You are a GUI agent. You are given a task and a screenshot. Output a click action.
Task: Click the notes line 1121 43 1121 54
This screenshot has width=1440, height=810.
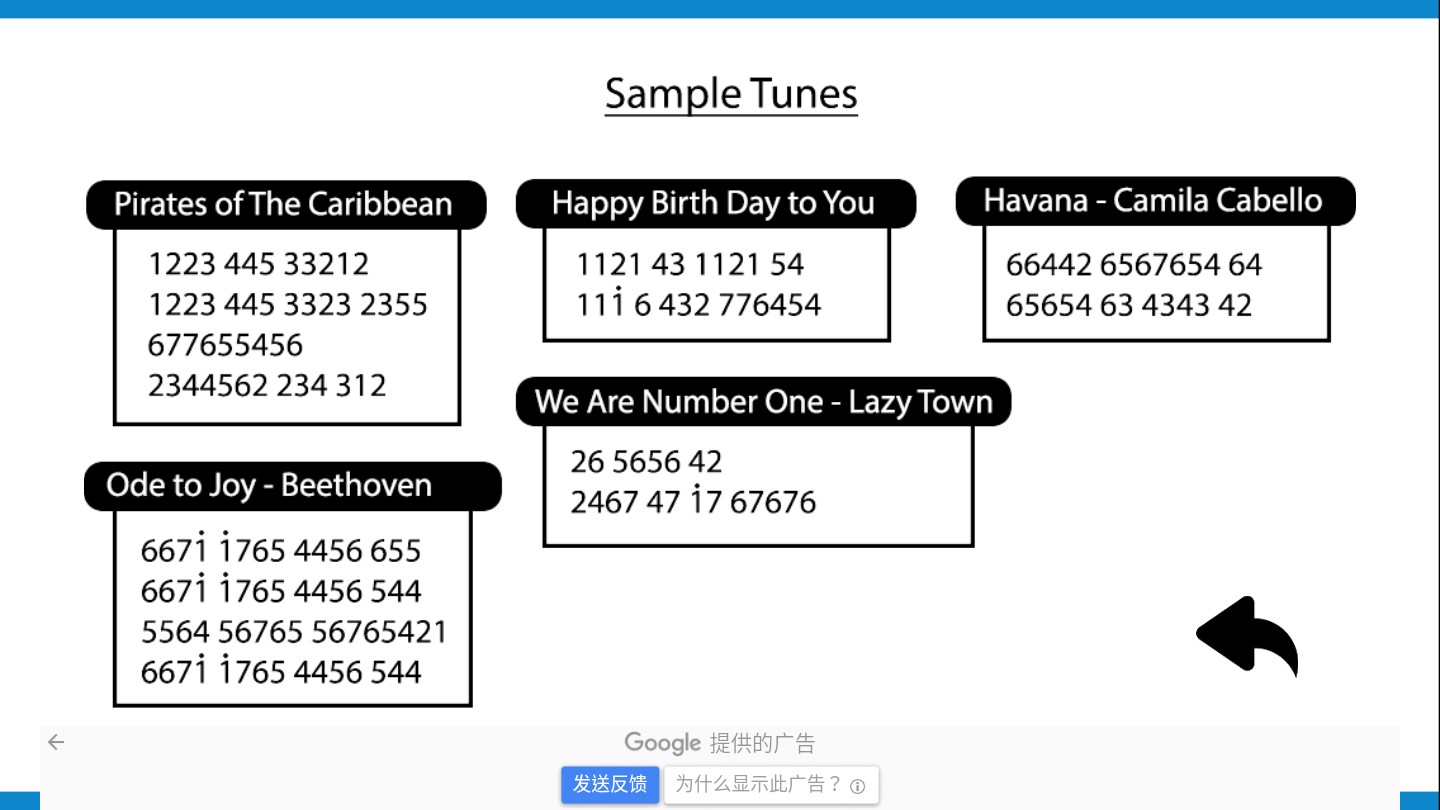coord(690,264)
